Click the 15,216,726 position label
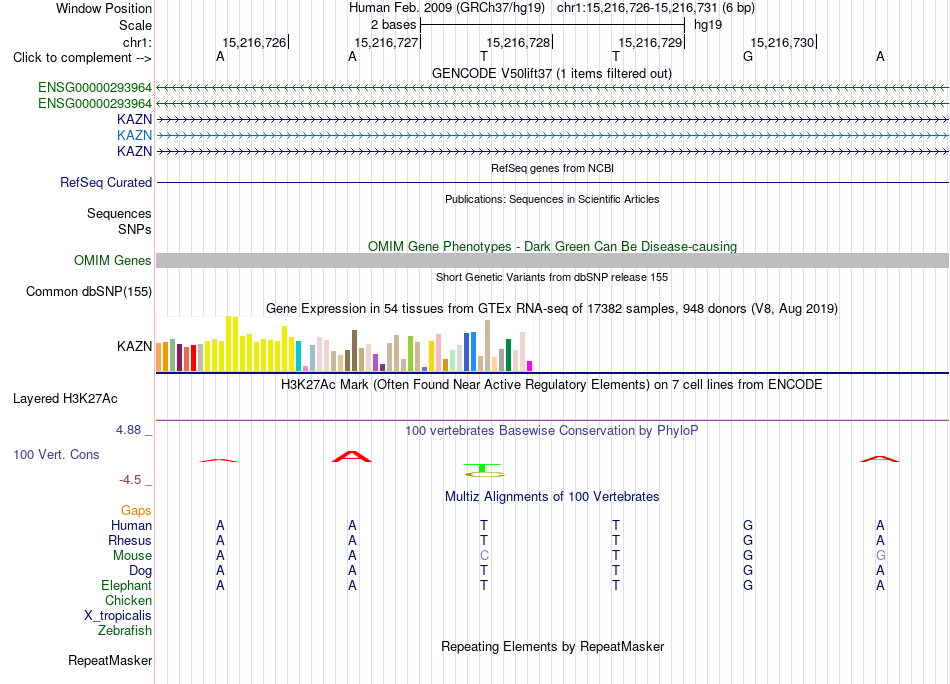This screenshot has width=950, height=684. pos(254,42)
